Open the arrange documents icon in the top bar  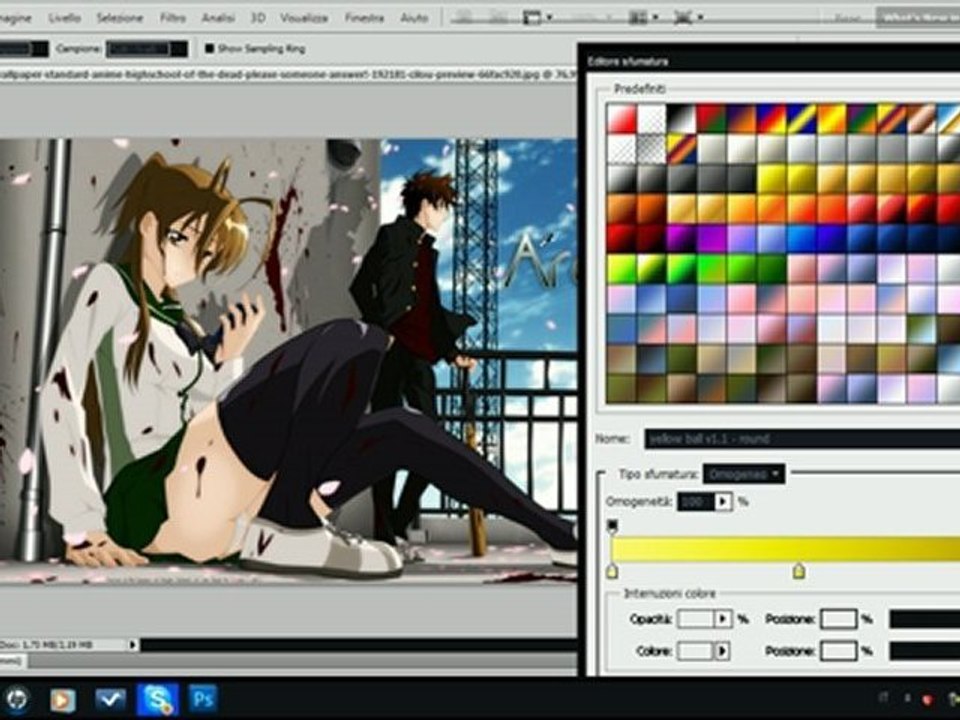(637, 17)
